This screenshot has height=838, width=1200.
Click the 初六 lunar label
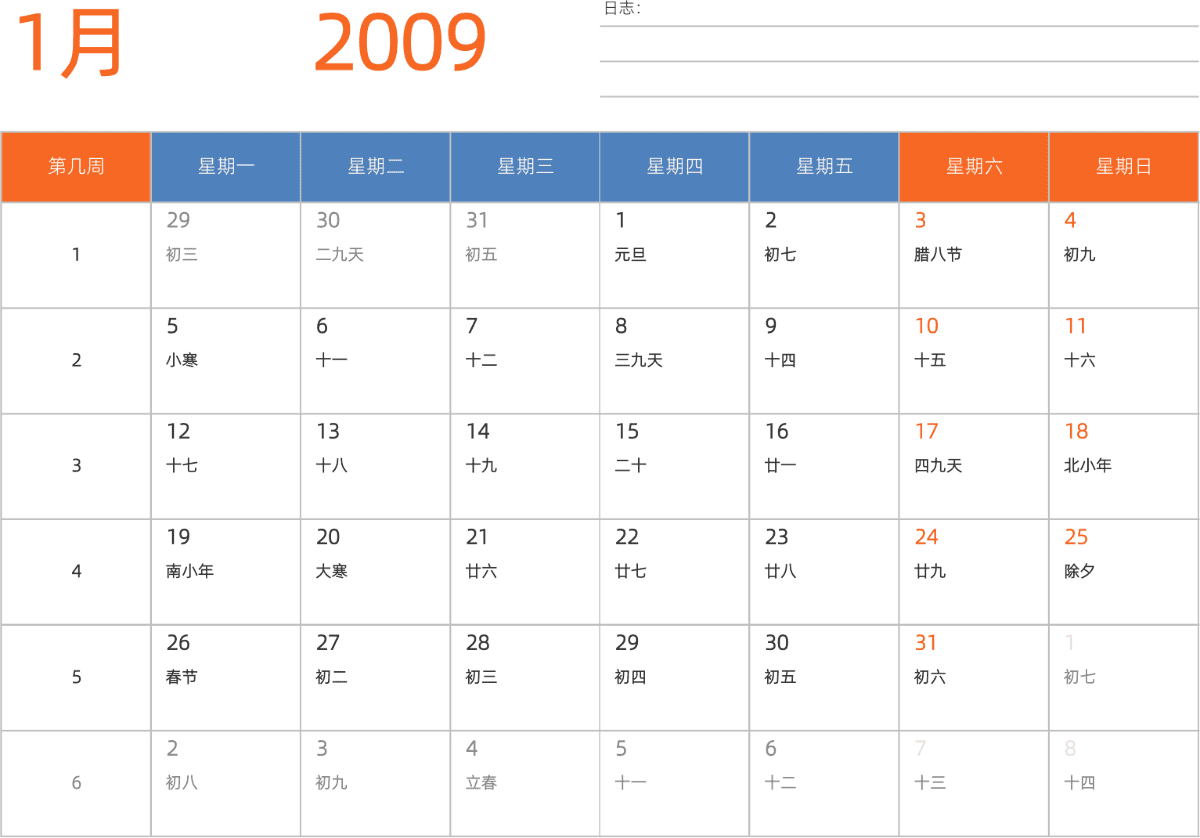click(x=930, y=678)
